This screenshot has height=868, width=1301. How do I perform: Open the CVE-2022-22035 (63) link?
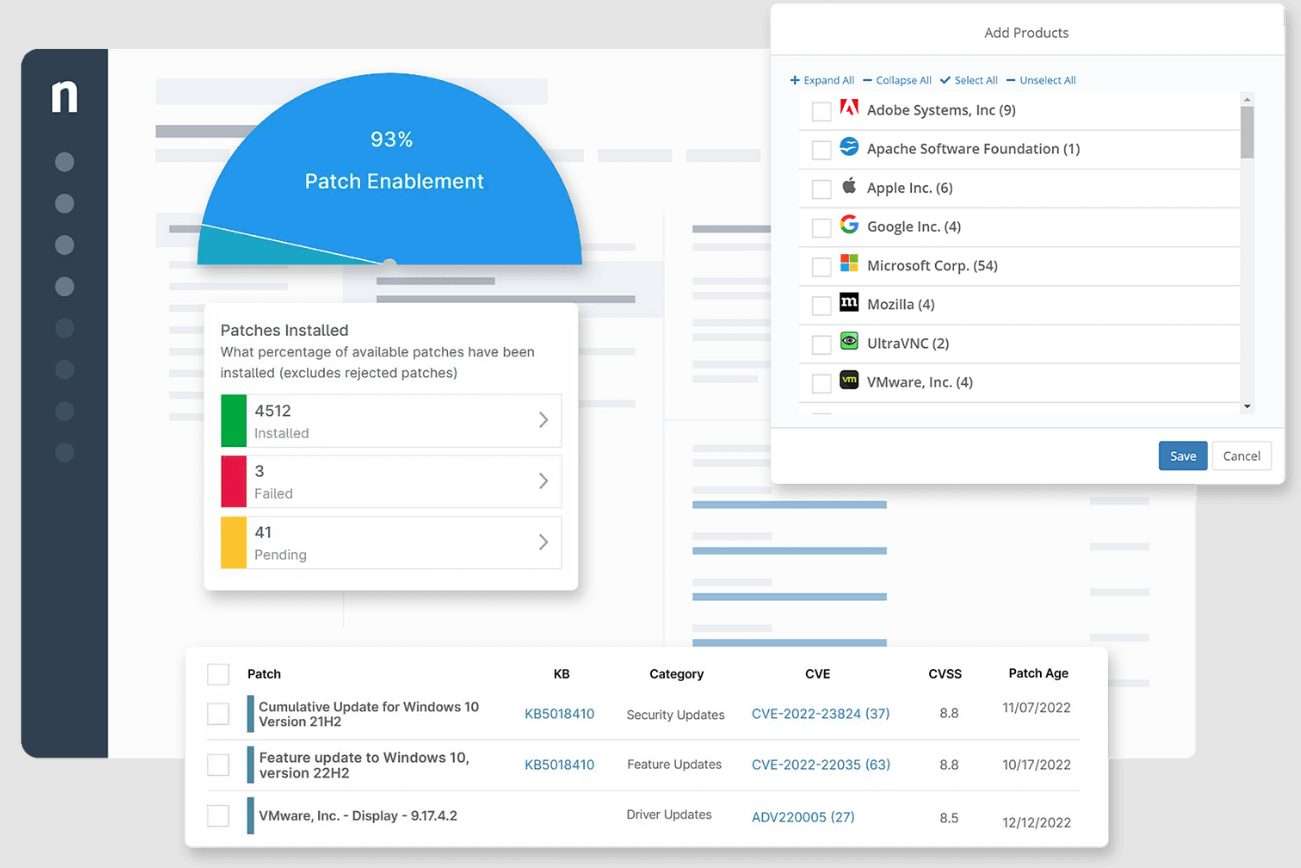coord(821,765)
